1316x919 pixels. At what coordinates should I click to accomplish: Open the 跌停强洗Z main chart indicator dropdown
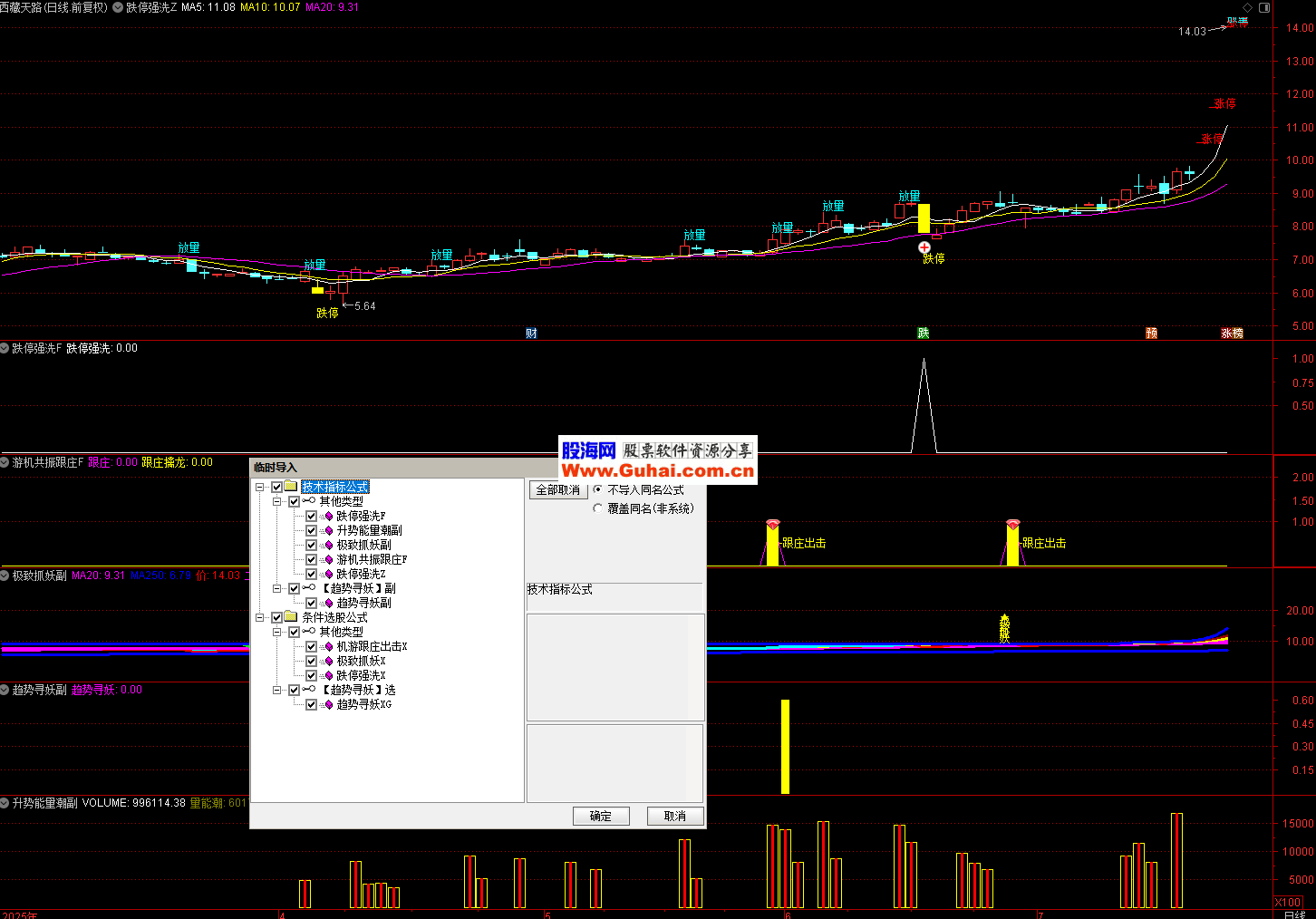coord(118,7)
